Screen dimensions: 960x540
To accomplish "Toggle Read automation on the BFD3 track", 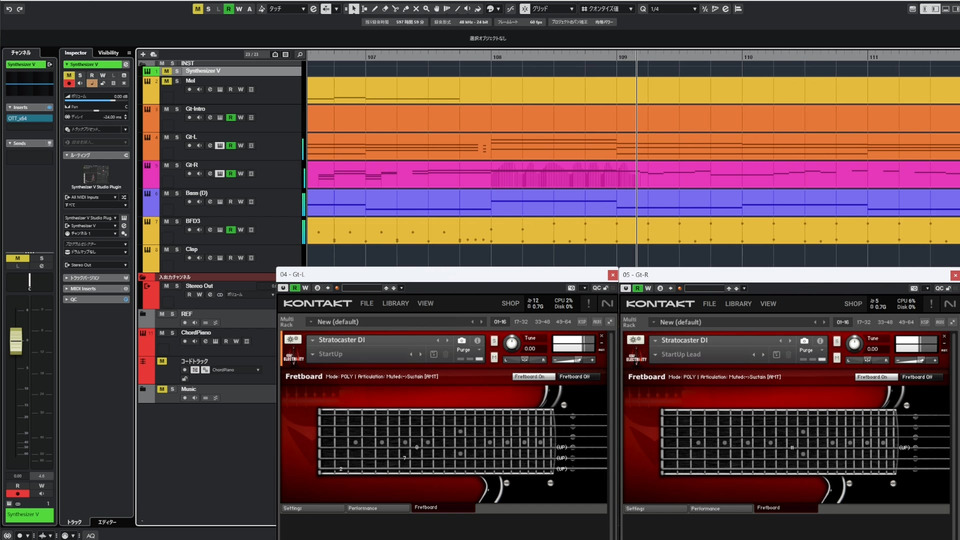I will tap(230, 230).
